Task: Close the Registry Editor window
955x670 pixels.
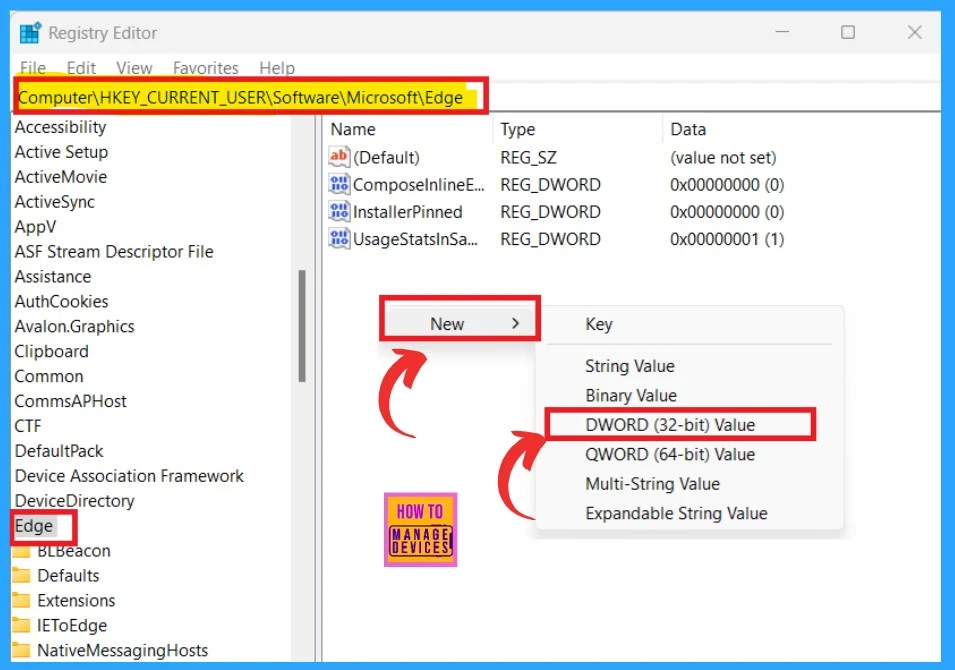Action: coord(914,32)
